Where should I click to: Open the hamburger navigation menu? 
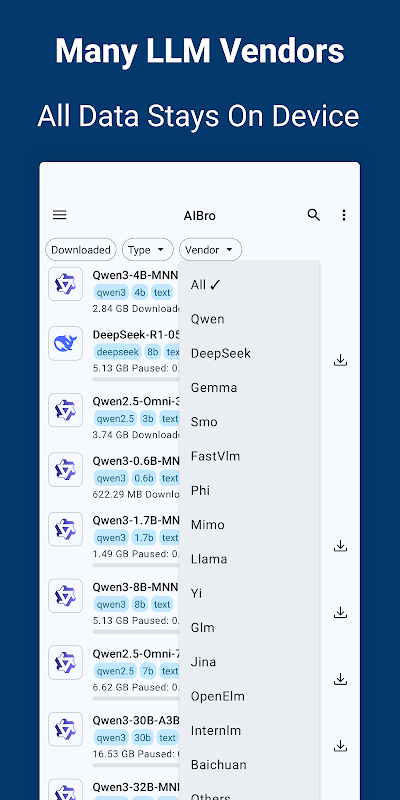pos(60,215)
